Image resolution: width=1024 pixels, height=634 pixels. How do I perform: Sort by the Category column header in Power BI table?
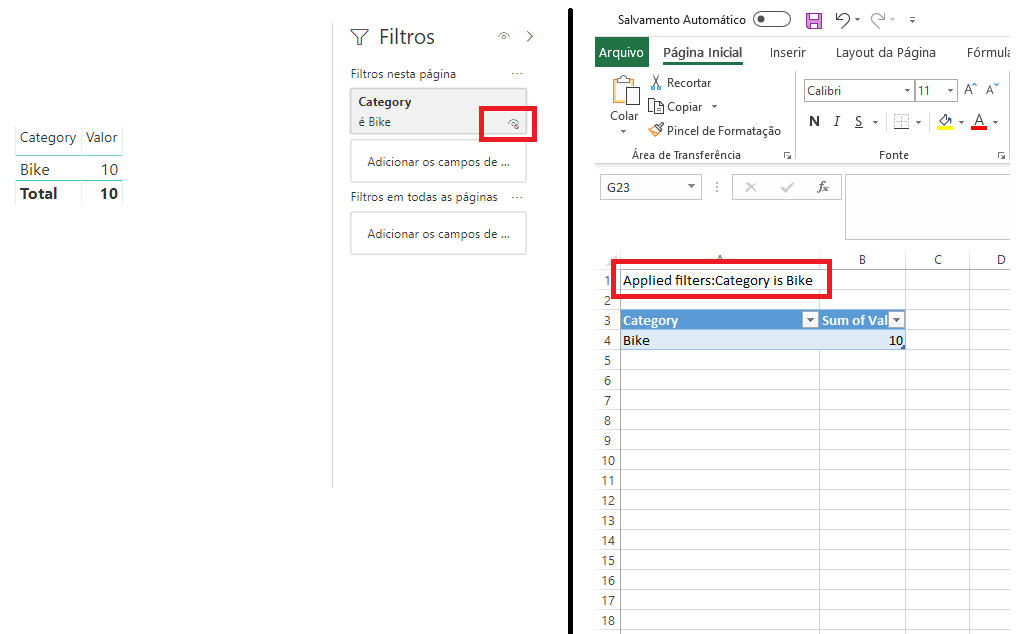[x=48, y=138]
